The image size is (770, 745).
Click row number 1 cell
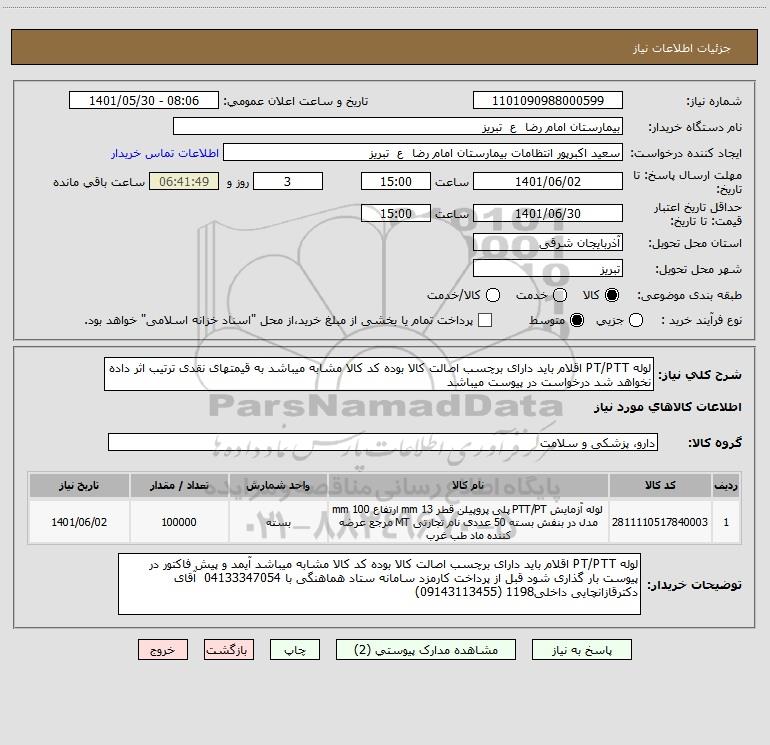(x=726, y=522)
